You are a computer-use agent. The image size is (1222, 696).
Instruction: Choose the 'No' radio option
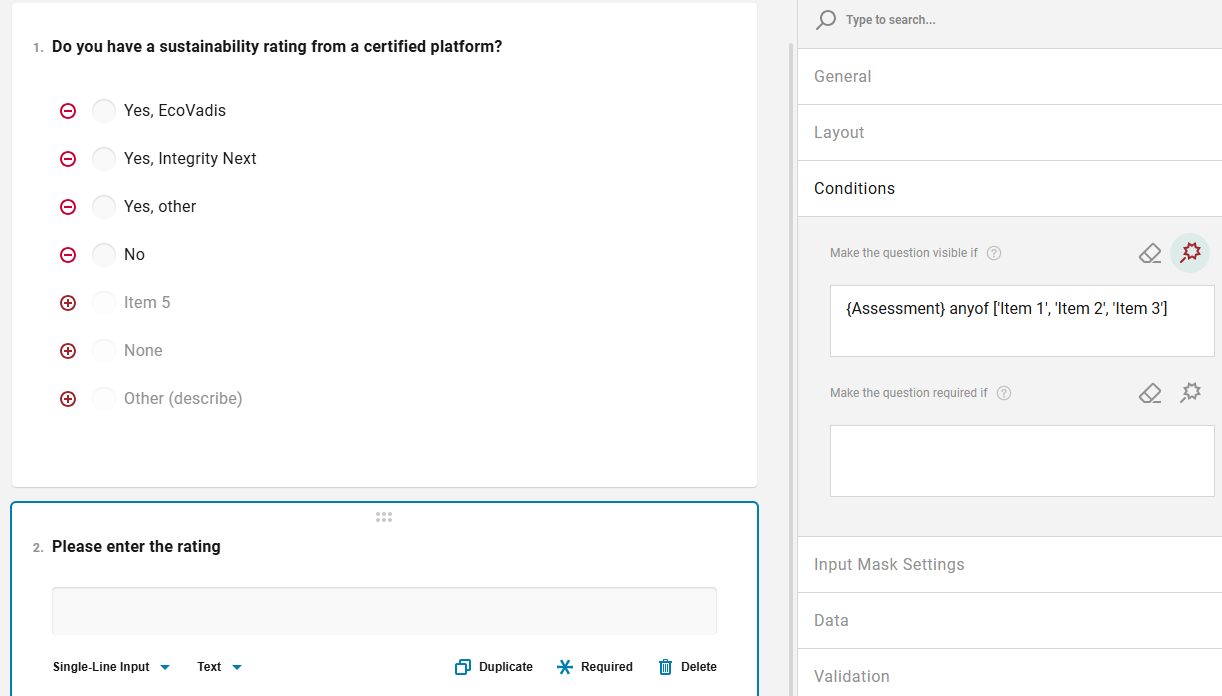pyautogui.click(x=104, y=255)
